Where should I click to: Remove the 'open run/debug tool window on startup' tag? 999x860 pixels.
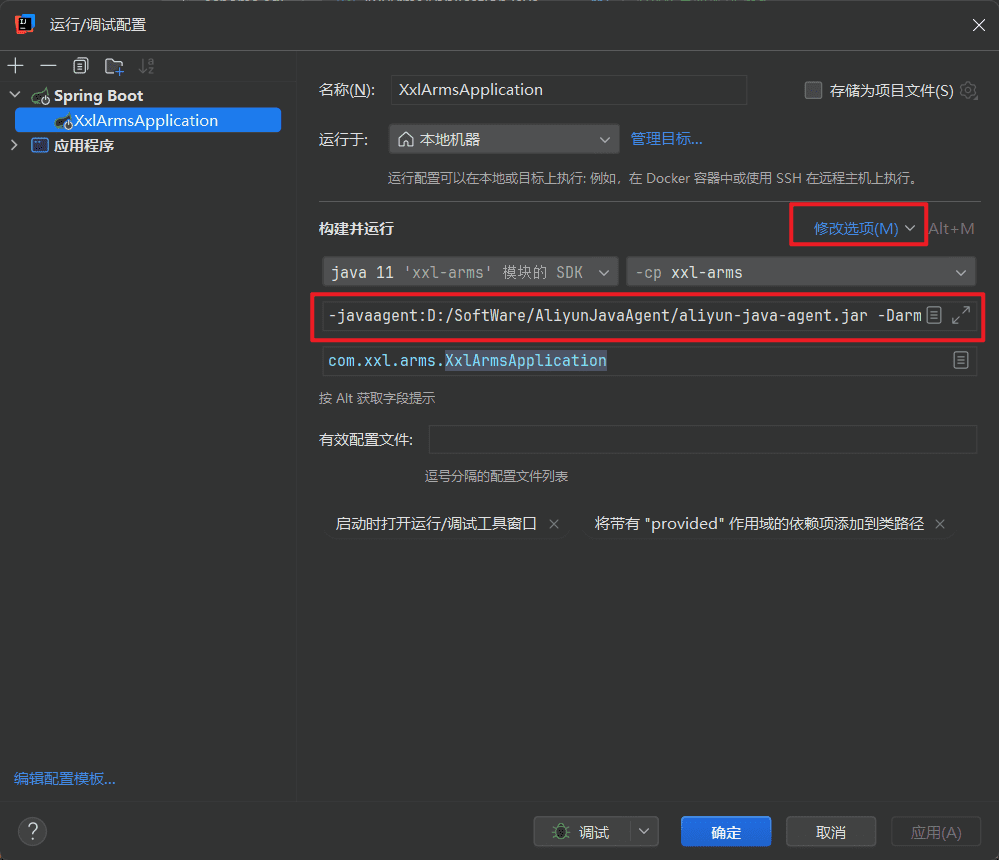coord(554,524)
